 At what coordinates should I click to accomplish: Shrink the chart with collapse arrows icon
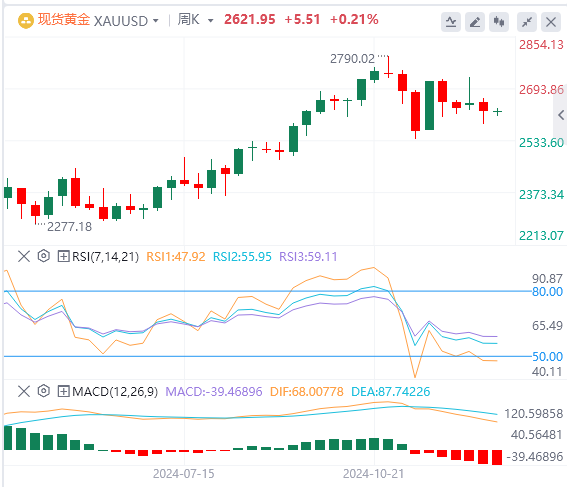[x=526, y=22]
